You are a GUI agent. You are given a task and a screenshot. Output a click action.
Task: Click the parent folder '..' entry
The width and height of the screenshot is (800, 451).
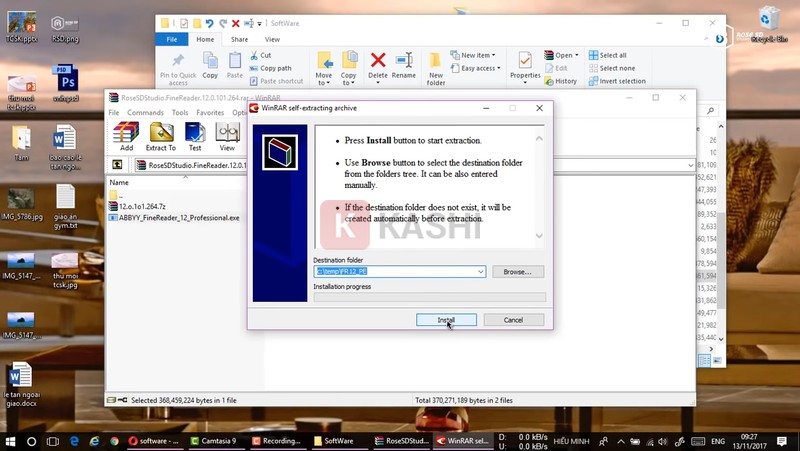click(116, 195)
